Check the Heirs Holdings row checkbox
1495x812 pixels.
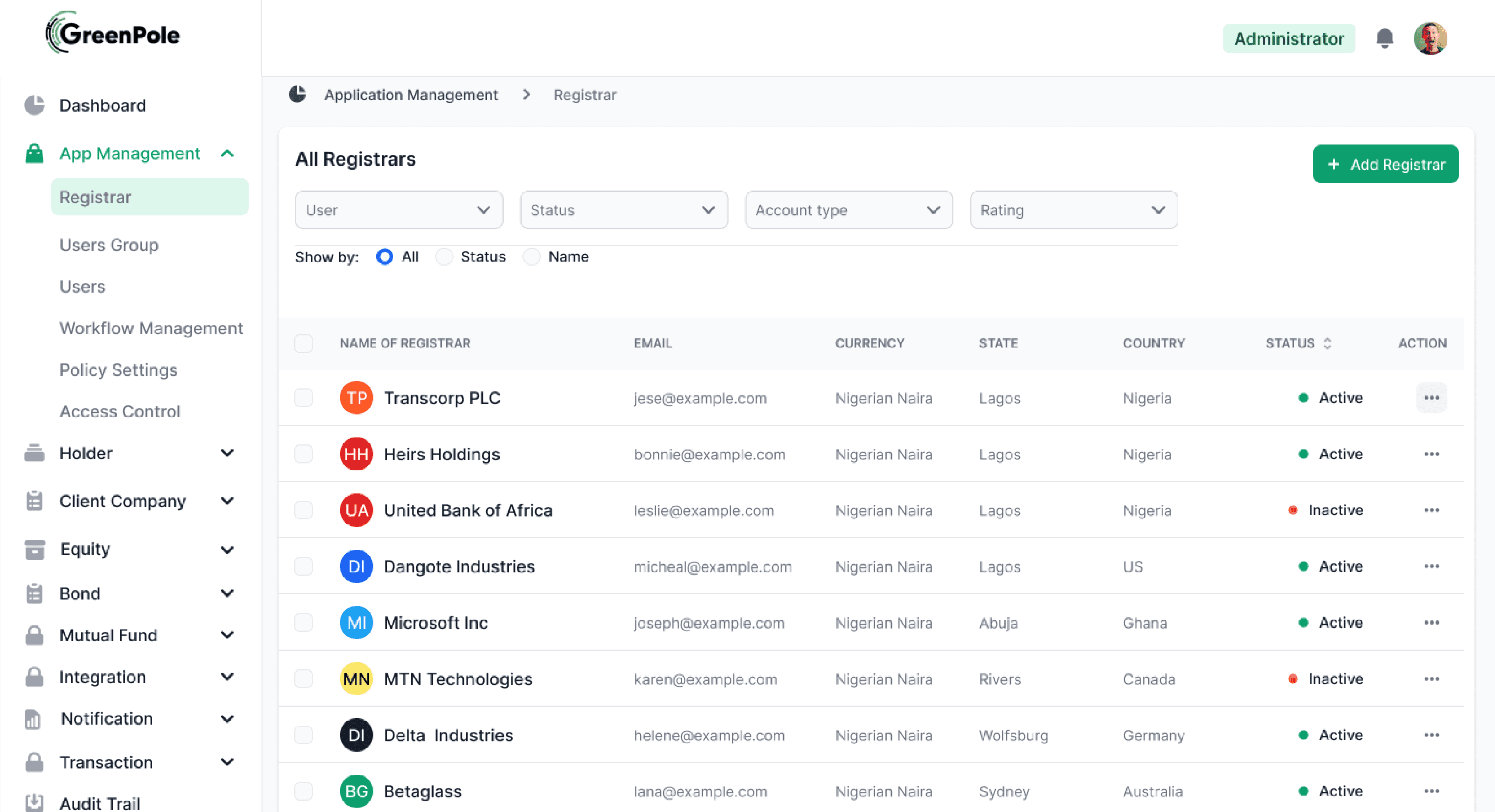303,454
